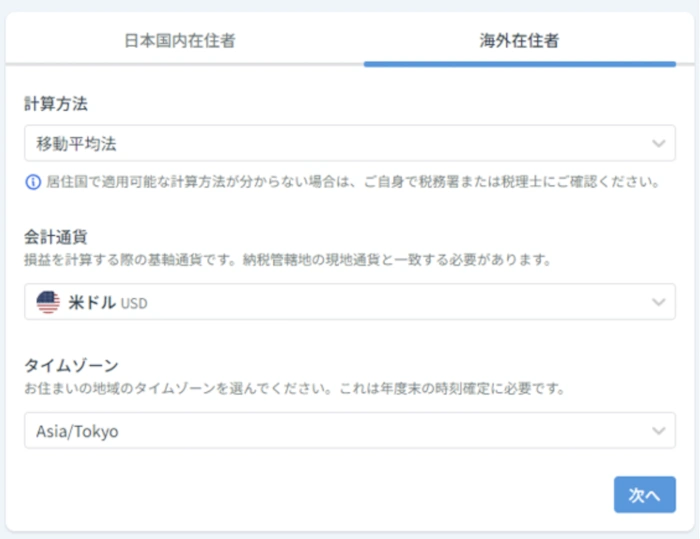Click the description starting 損益を計算する際の基軸通貨
Image resolution: width=700 pixels, height=539 pixels.
point(288,259)
